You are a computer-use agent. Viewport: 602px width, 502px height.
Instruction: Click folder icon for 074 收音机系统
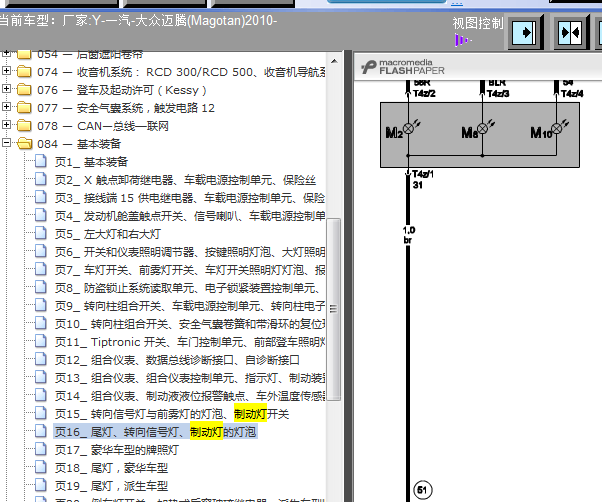(25, 71)
